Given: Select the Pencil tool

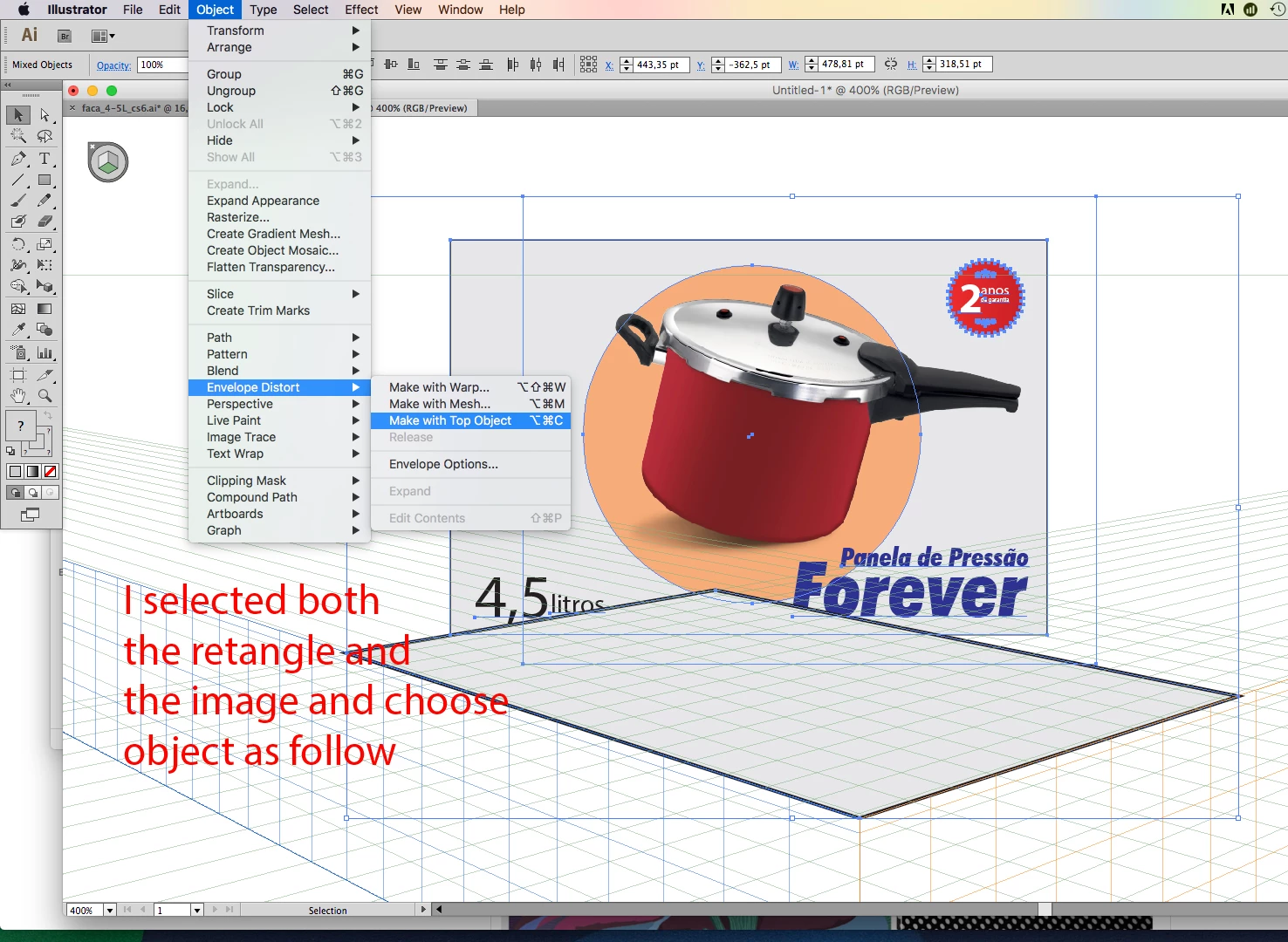Looking at the screenshot, I should coord(45,201).
